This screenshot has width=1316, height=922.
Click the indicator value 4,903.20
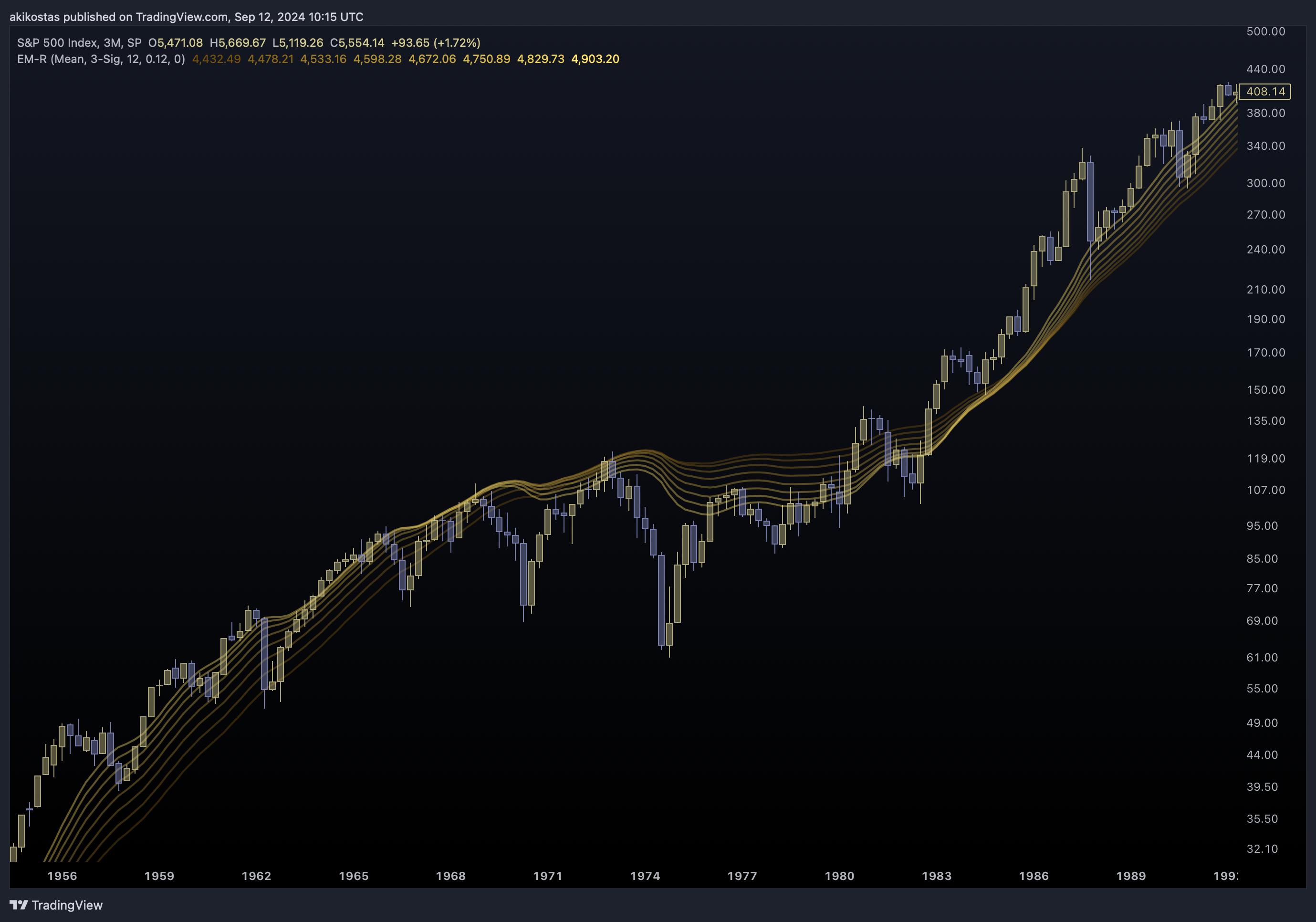[595, 59]
